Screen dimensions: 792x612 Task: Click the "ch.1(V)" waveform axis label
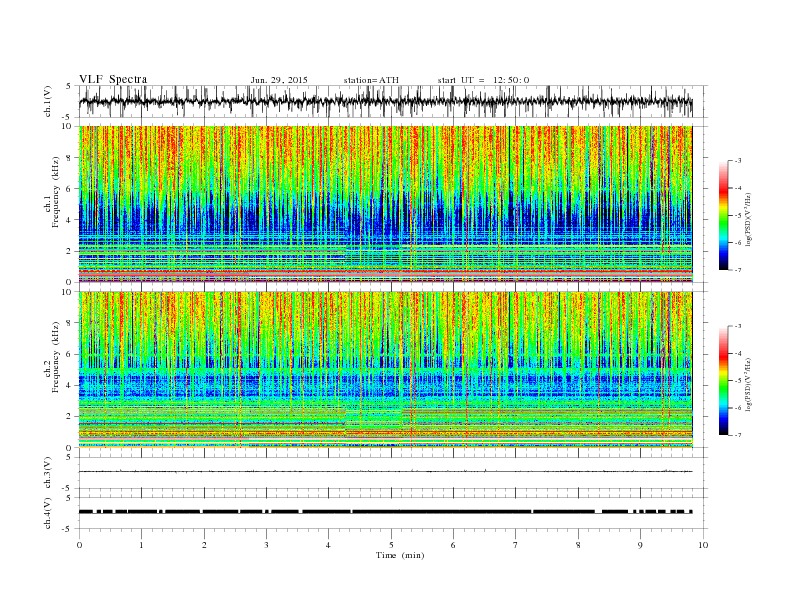tap(47, 101)
